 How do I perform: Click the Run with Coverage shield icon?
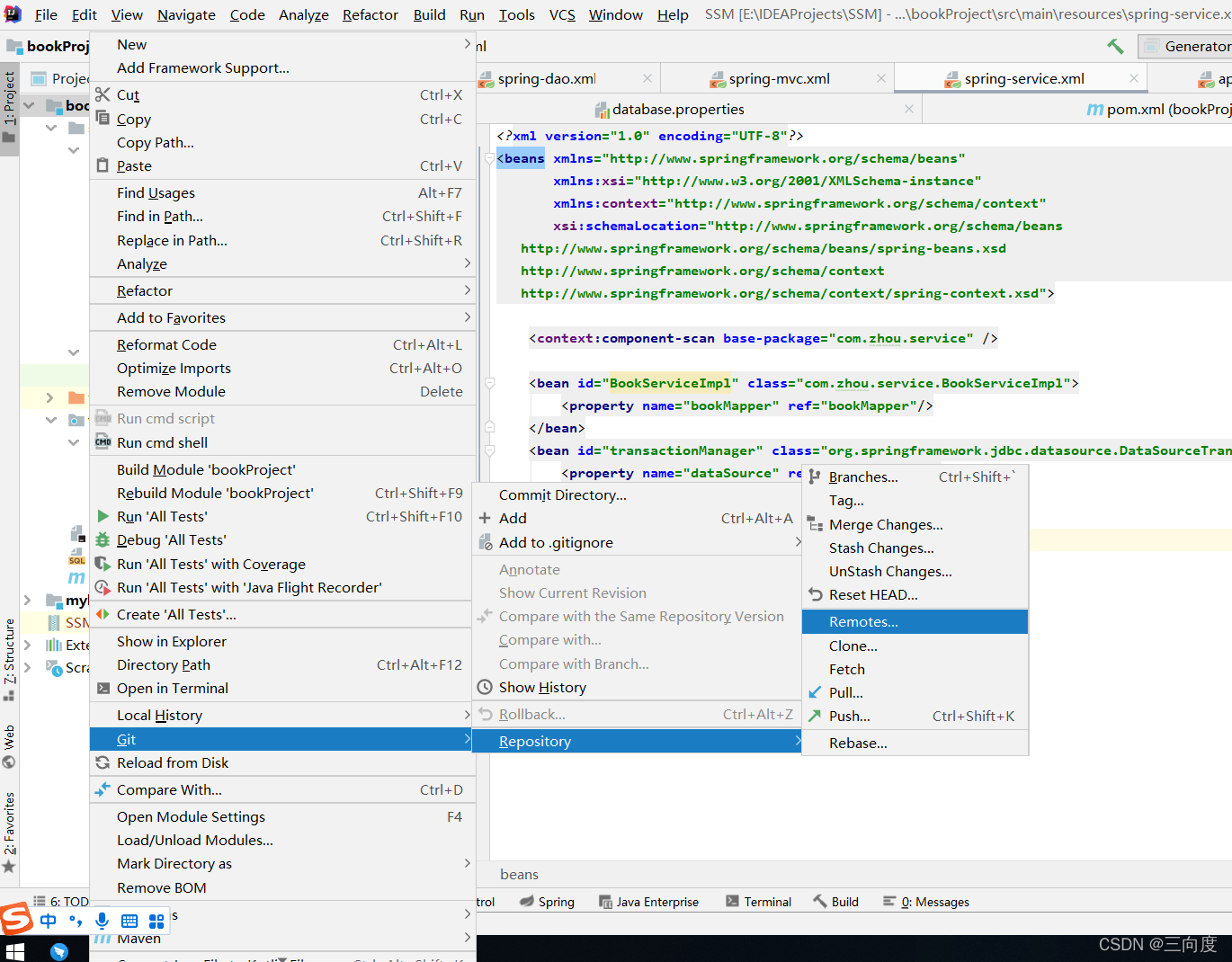(103, 564)
